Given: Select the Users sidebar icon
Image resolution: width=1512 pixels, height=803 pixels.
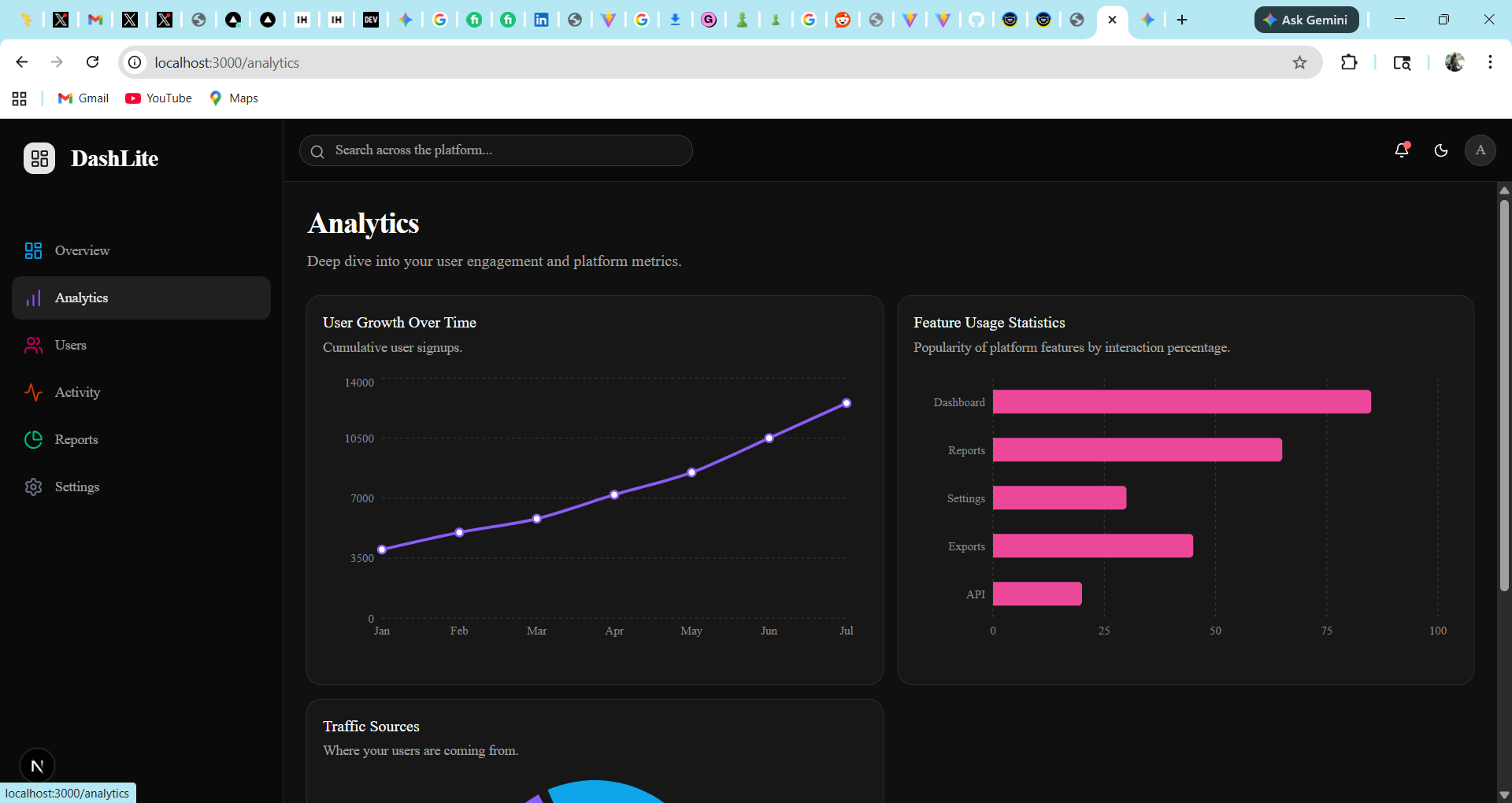Looking at the screenshot, I should pos(33,345).
